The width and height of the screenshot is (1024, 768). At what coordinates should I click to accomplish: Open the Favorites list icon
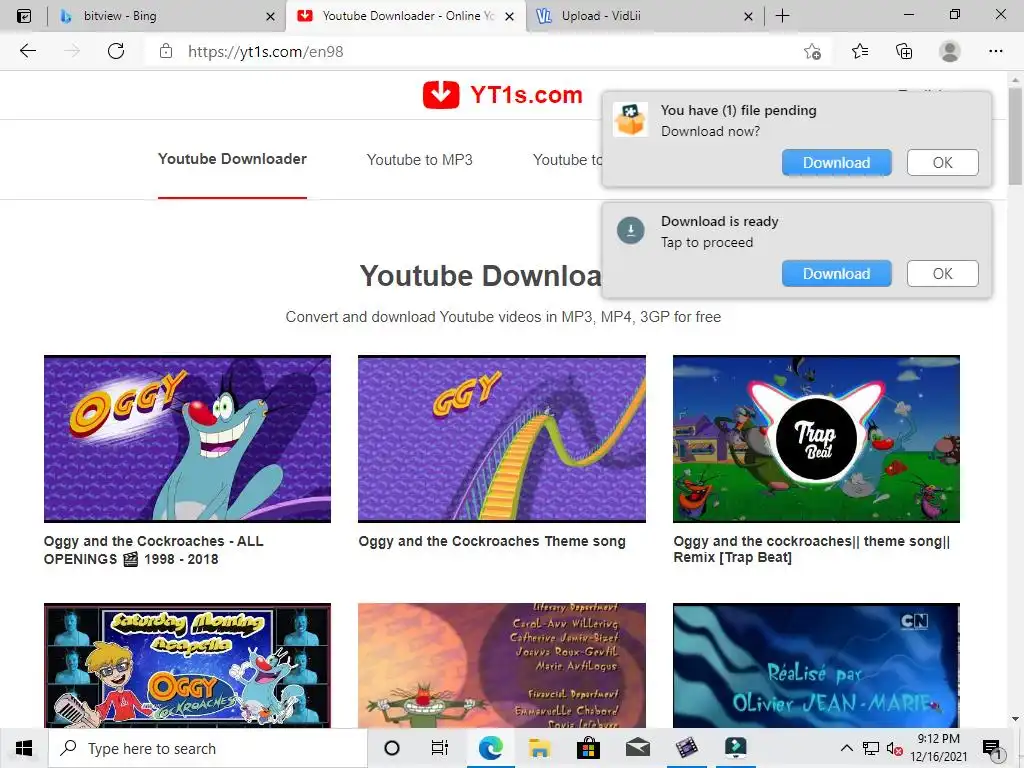(860, 51)
